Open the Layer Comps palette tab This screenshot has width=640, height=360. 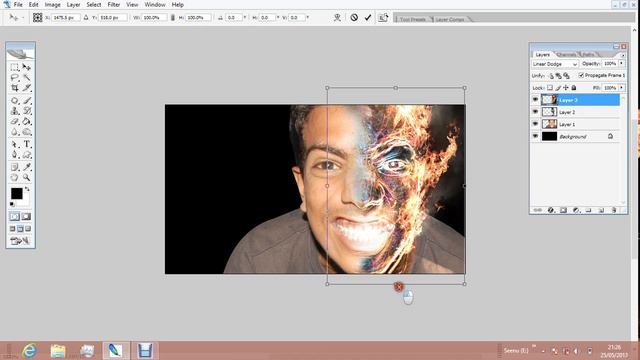449,20
